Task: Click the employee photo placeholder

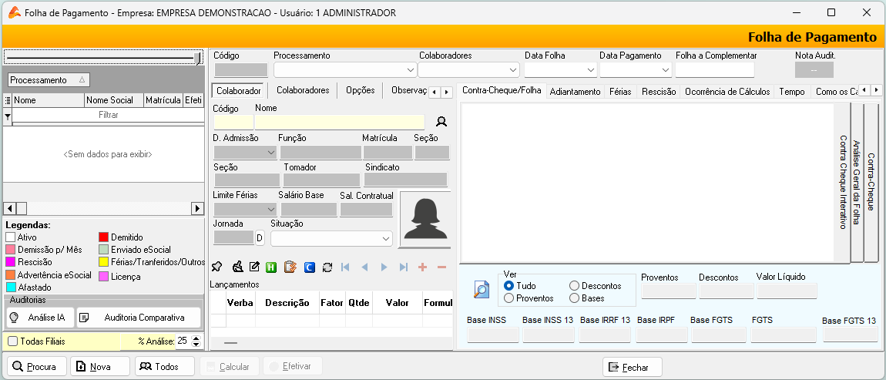Action: (x=425, y=220)
